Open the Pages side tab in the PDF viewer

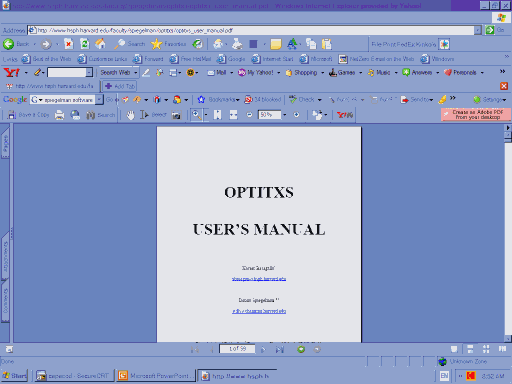[5, 143]
